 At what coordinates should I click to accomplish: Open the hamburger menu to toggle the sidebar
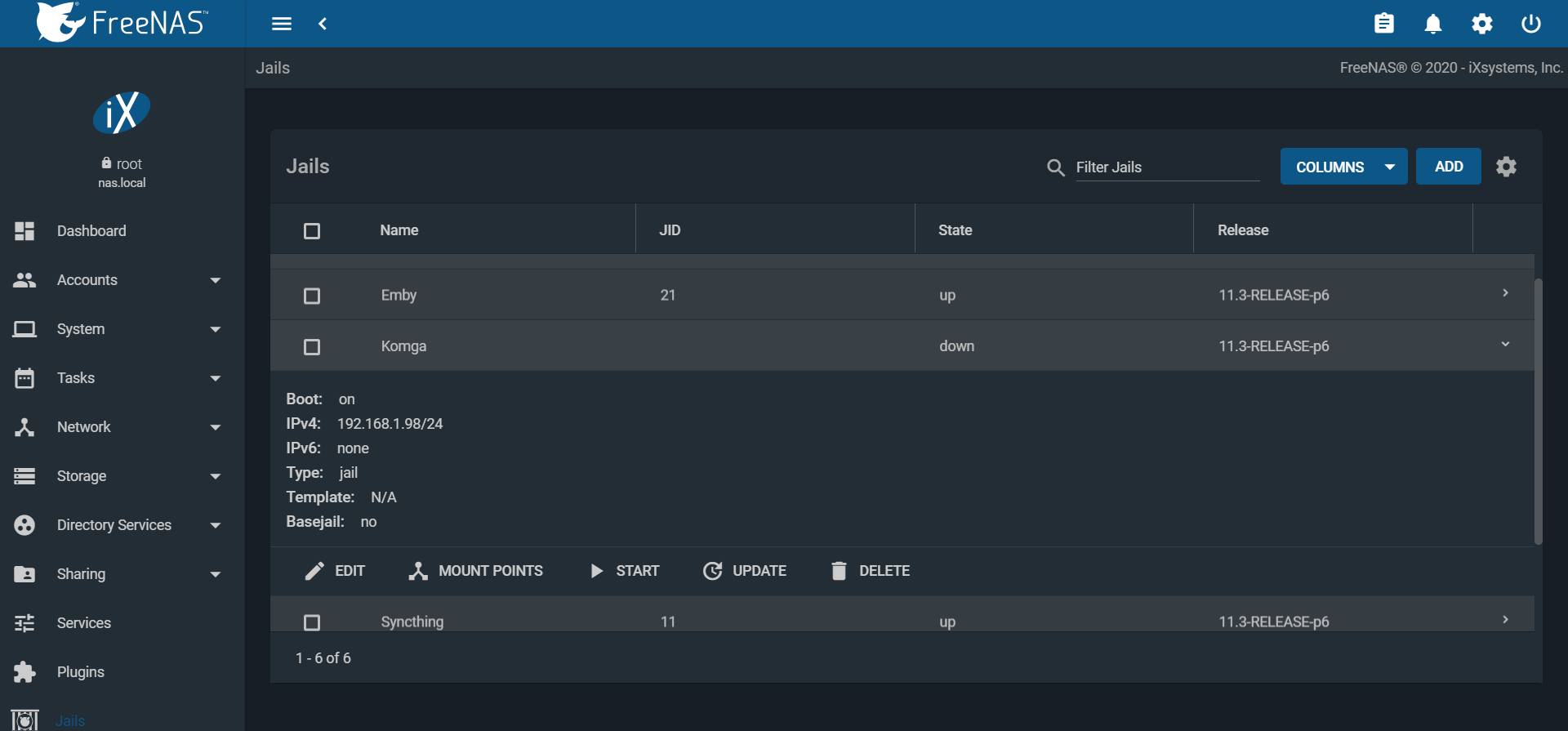(x=282, y=24)
